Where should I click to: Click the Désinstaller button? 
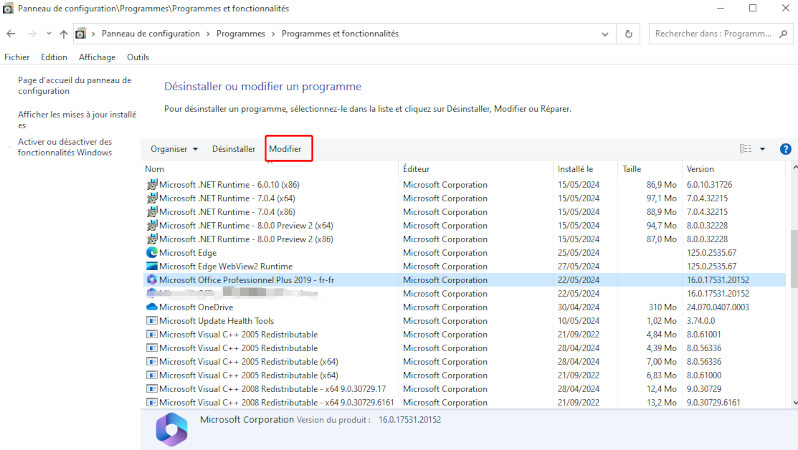click(x=233, y=149)
